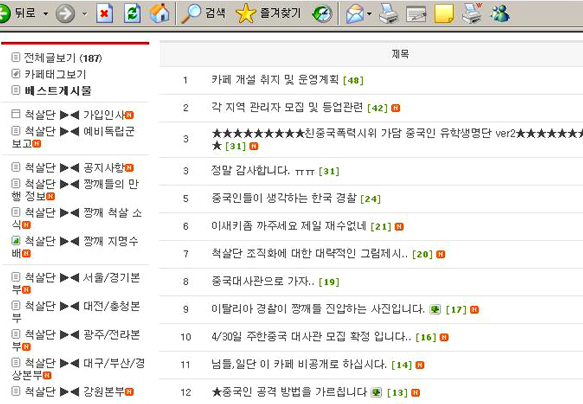Select 전체글보기 (187) in sidebar
The width and height of the screenshot is (583, 404).
coord(63,58)
